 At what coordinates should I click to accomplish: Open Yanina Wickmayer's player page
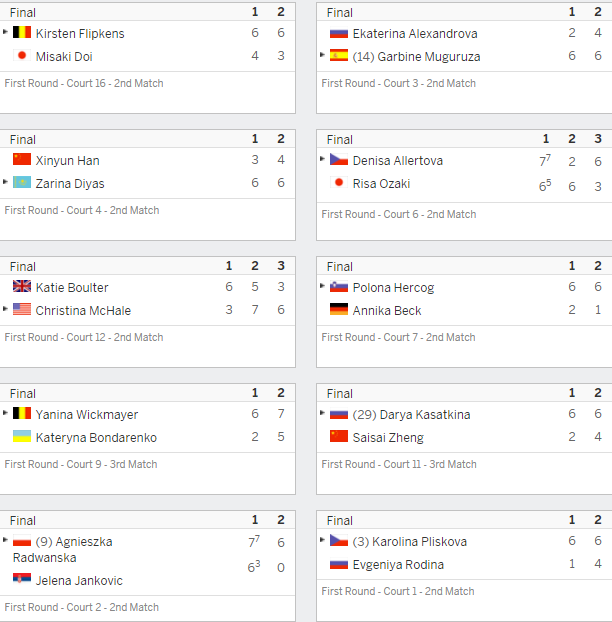pyautogui.click(x=87, y=415)
